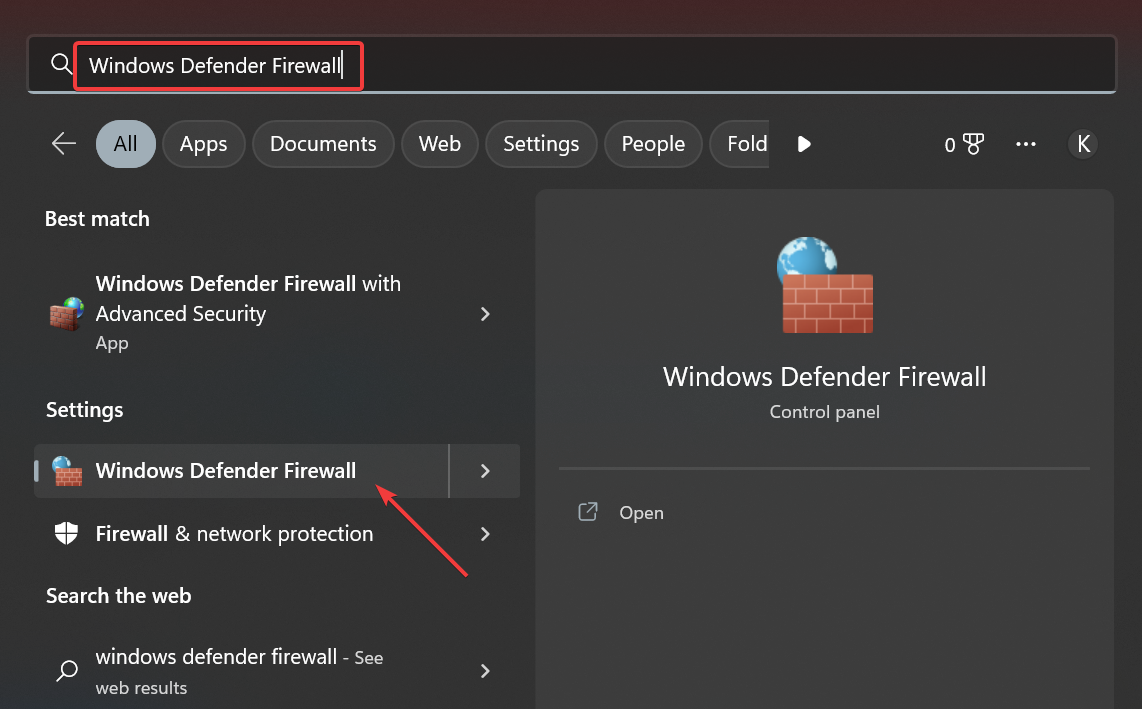Switch to the Documents filter tab

(323, 144)
